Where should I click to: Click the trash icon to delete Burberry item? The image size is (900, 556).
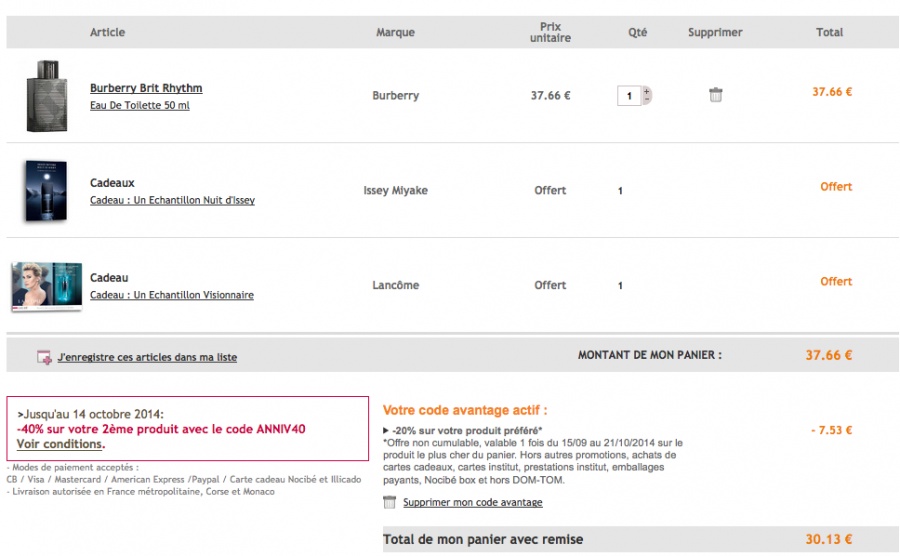(x=715, y=95)
